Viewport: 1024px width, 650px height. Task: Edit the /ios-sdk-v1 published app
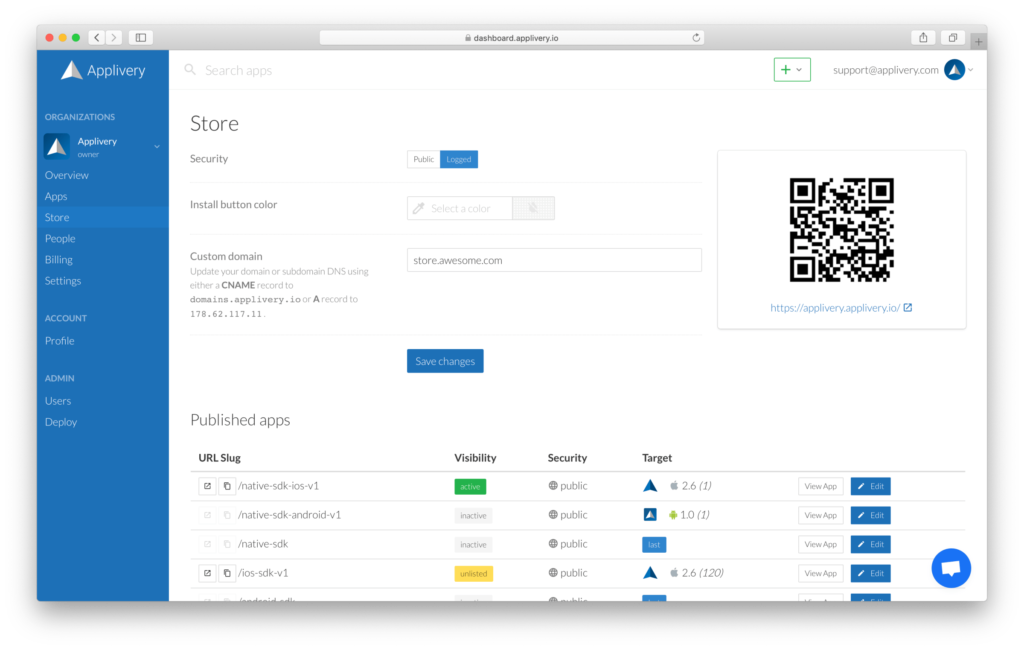coord(871,574)
